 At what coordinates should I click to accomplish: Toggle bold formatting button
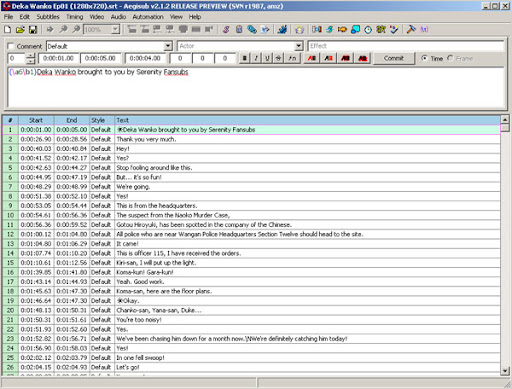click(x=245, y=58)
